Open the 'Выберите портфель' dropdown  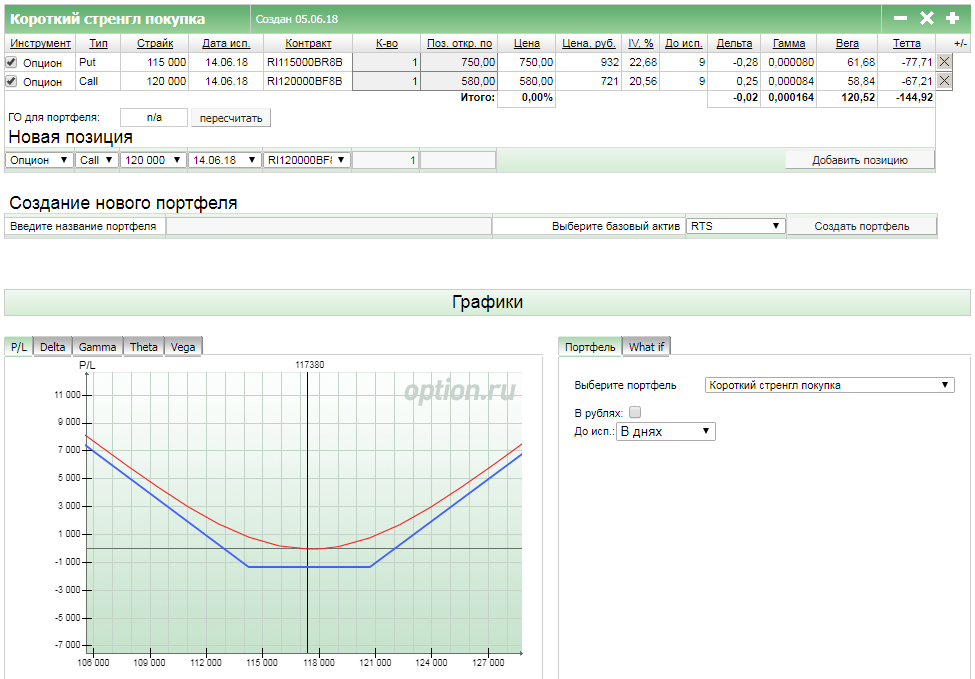(x=829, y=385)
